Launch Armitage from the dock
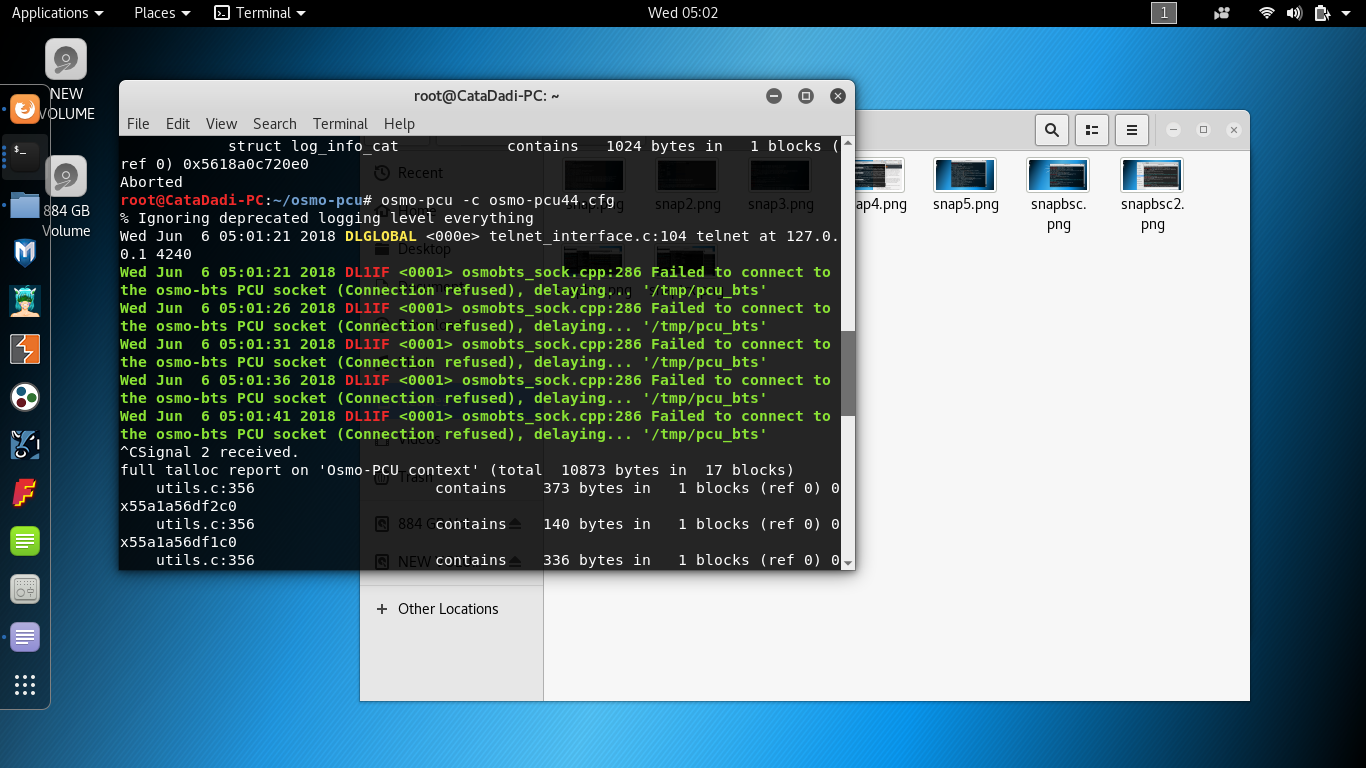 [25, 300]
